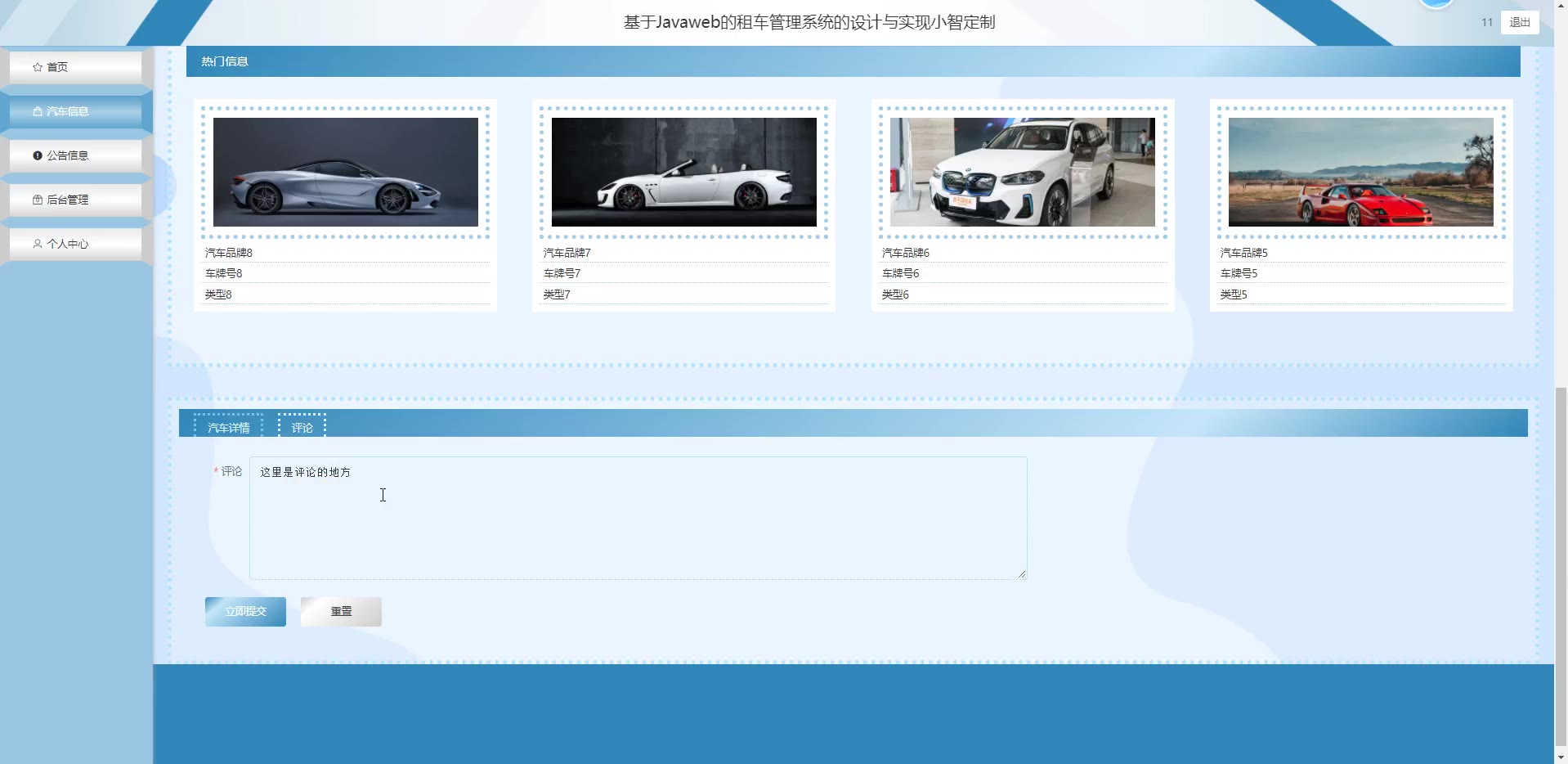Viewport: 1568px width, 764px height.
Task: Click the icon beside 后台管理
Action: tap(38, 200)
